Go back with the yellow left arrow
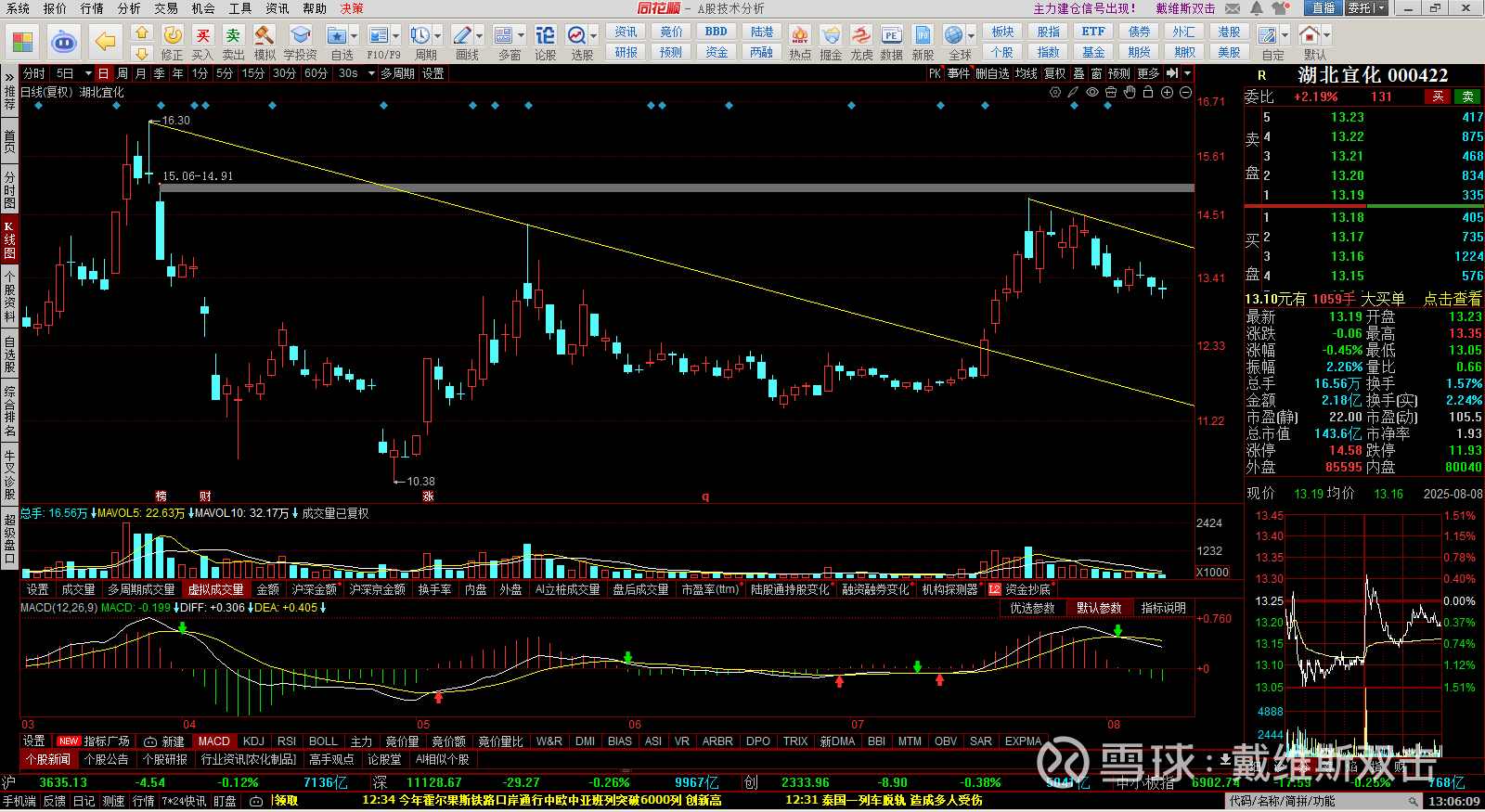The height and width of the screenshot is (812, 1485). tap(106, 42)
